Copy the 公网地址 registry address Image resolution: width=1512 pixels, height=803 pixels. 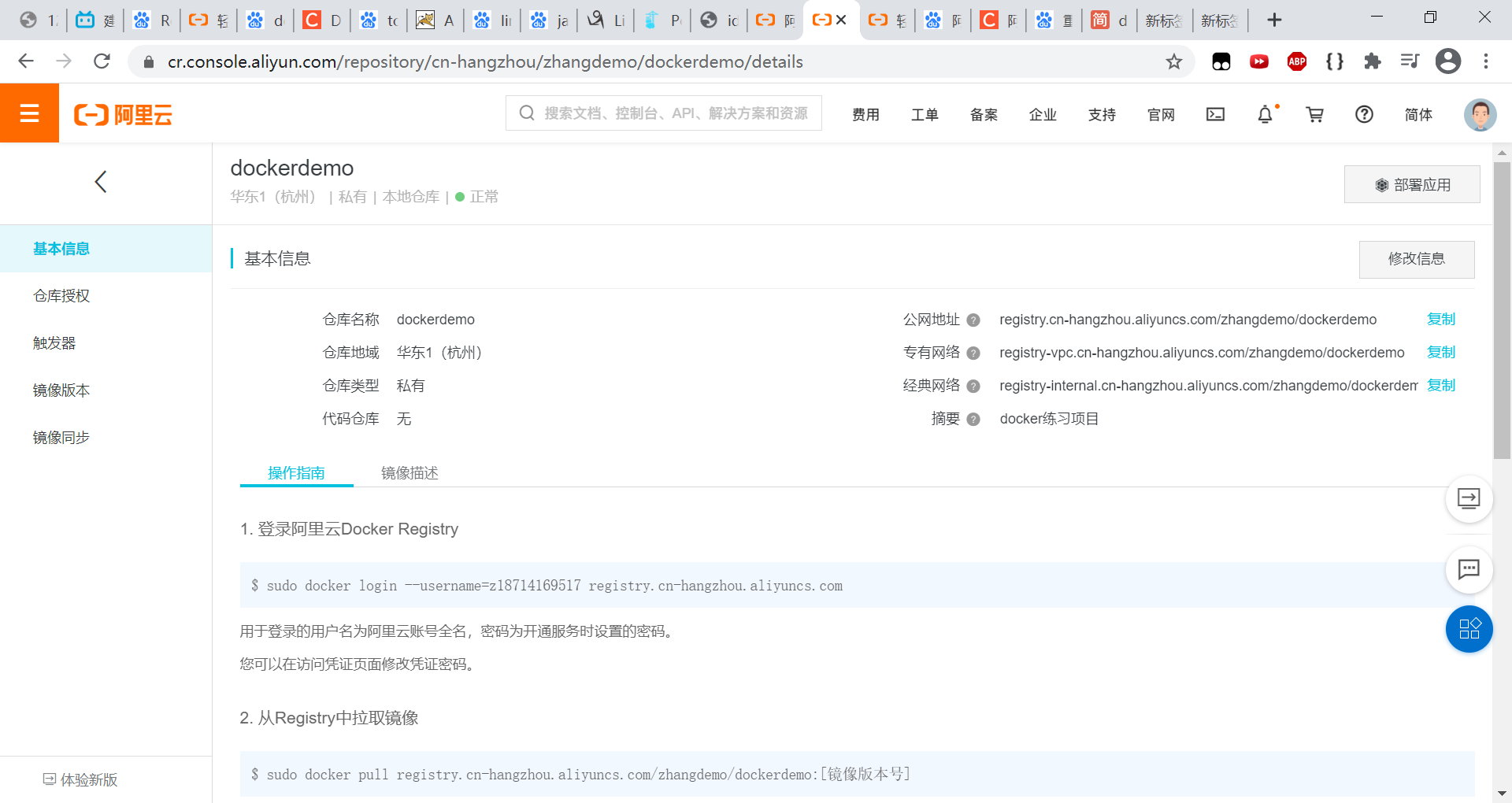click(x=1441, y=320)
